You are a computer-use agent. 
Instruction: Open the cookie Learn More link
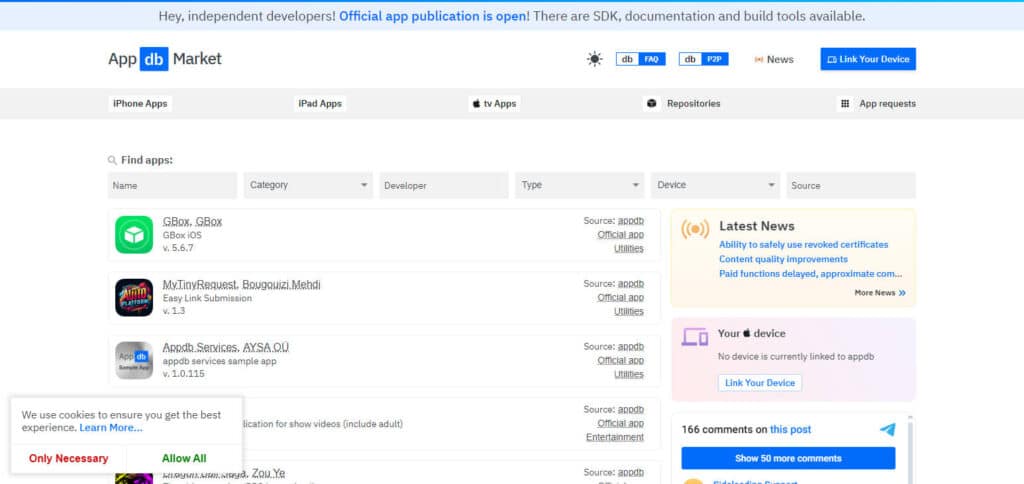111,428
